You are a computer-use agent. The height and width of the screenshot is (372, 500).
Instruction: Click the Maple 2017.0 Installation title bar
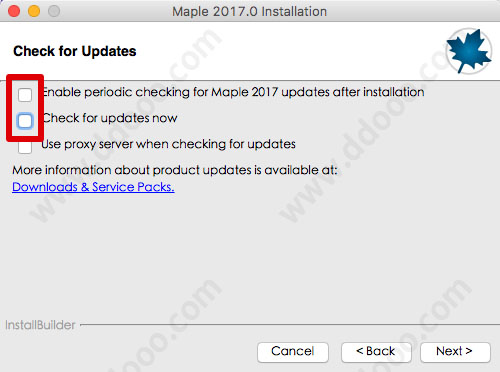(250, 11)
